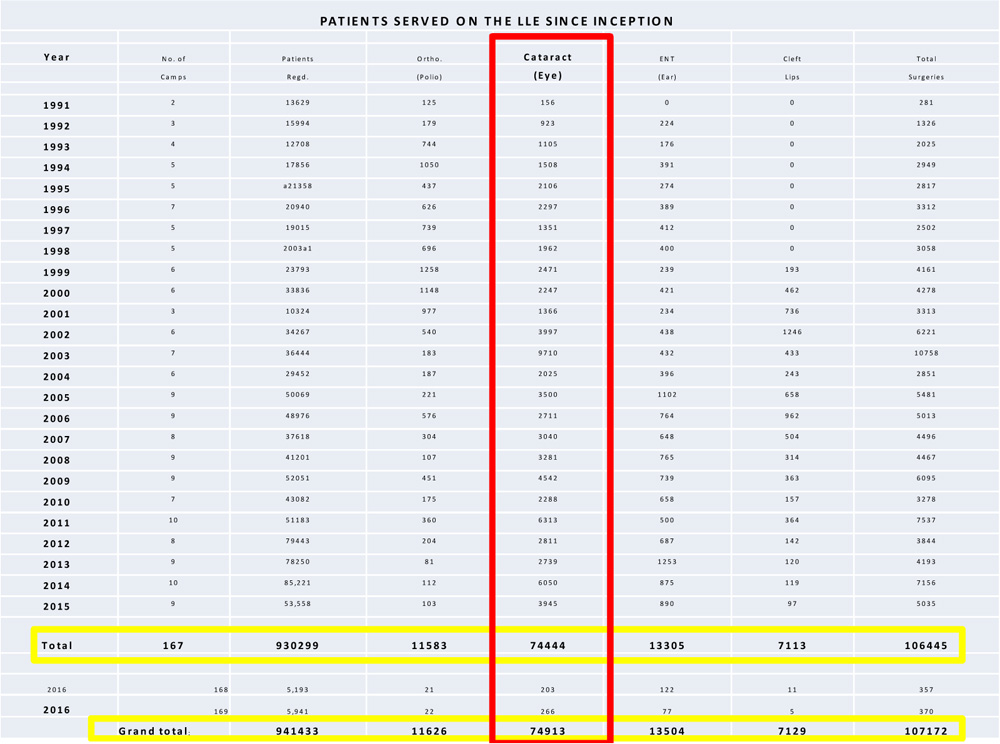Select the 2015 year row label
The image size is (1000, 744).
pyautogui.click(x=57, y=607)
